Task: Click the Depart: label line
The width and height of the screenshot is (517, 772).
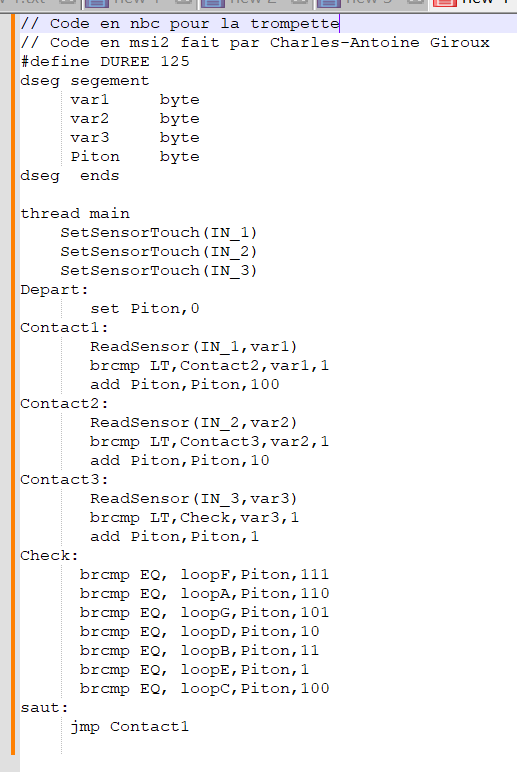Action: 54,290
